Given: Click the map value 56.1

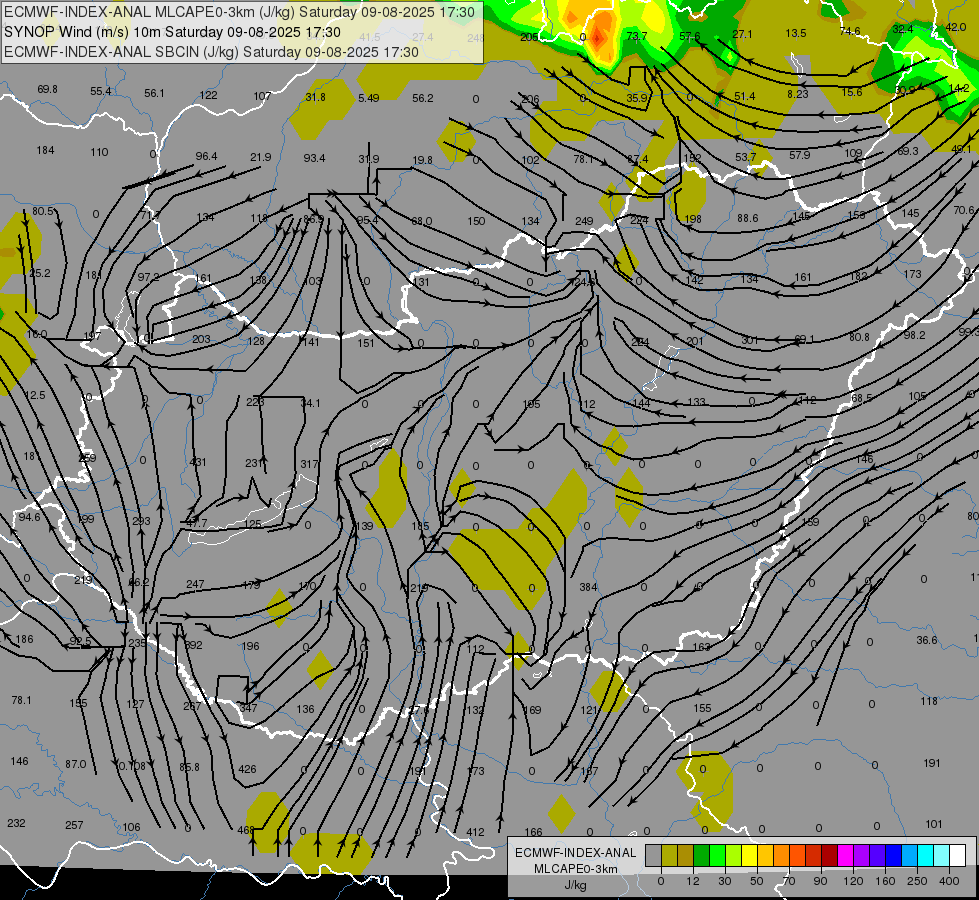Looking at the screenshot, I should 154,93.
